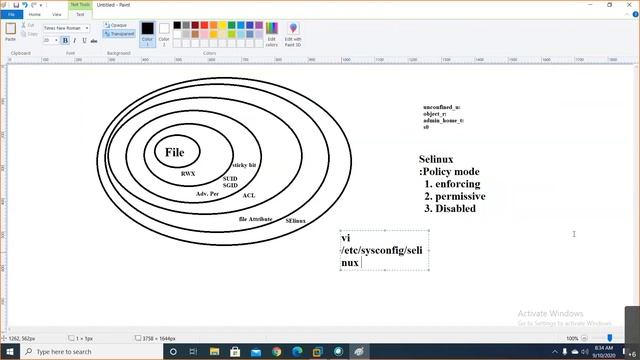
Task: Switch to the View ribbon tab
Action: [57, 14]
